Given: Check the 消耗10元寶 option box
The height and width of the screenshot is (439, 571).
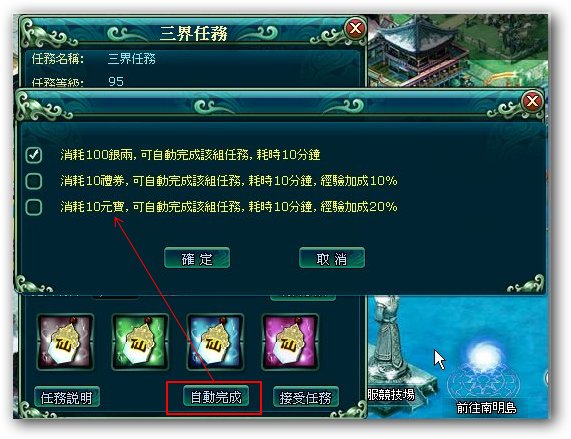Looking at the screenshot, I should pyautogui.click(x=34, y=207).
